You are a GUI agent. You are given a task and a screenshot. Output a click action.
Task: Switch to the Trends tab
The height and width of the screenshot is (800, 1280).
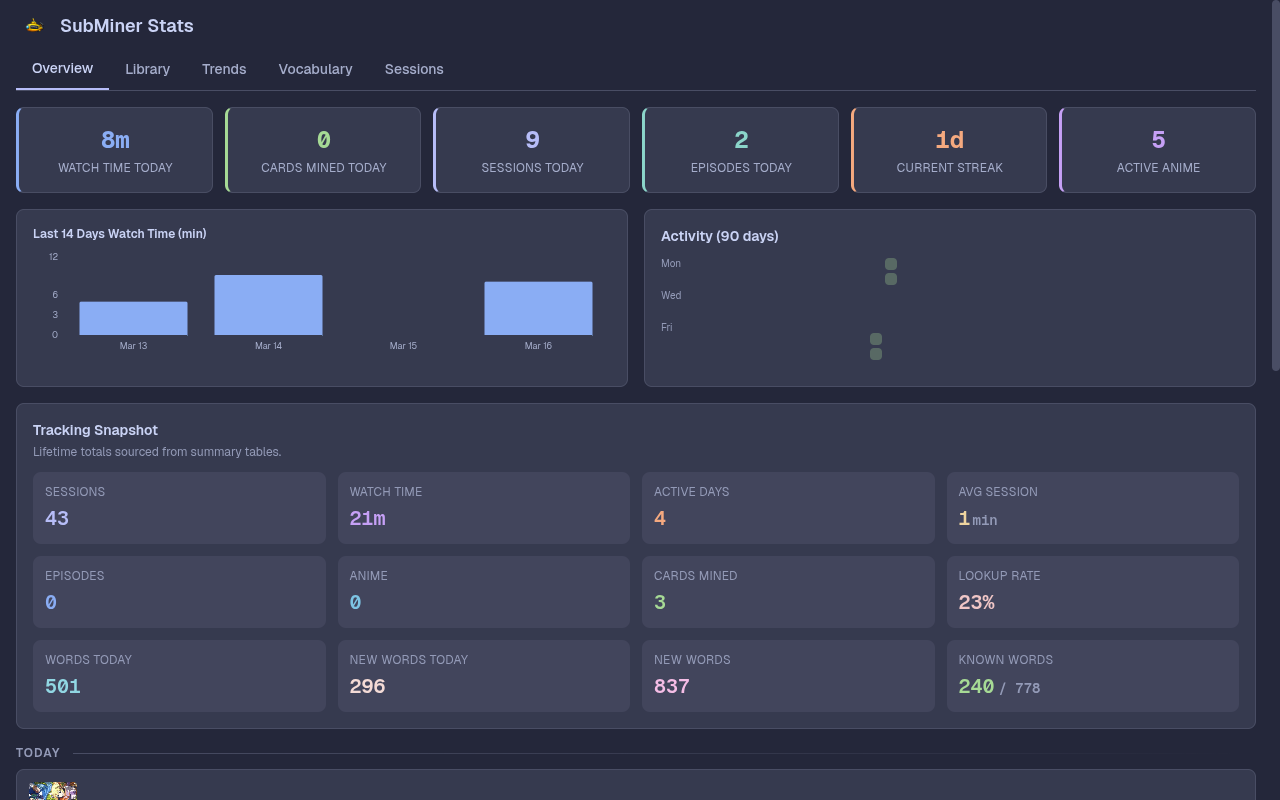click(x=224, y=69)
